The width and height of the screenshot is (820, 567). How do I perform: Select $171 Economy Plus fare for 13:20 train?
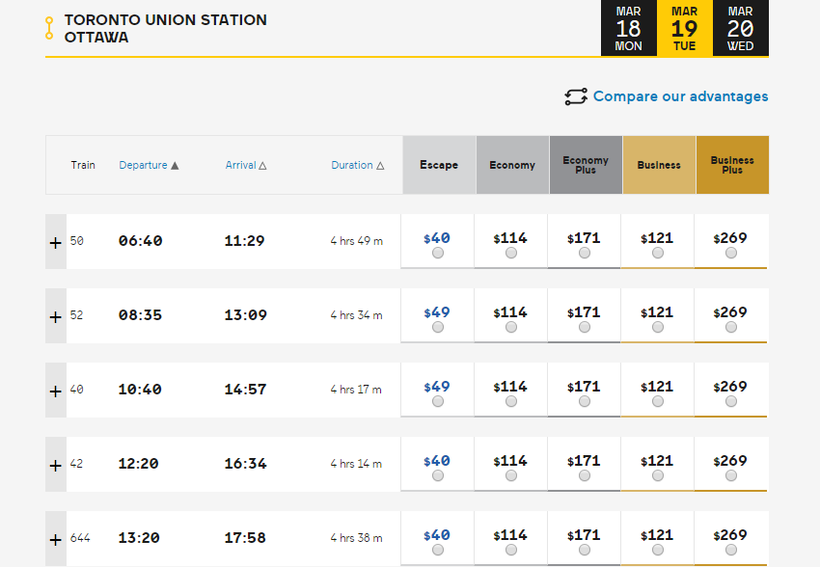584,550
